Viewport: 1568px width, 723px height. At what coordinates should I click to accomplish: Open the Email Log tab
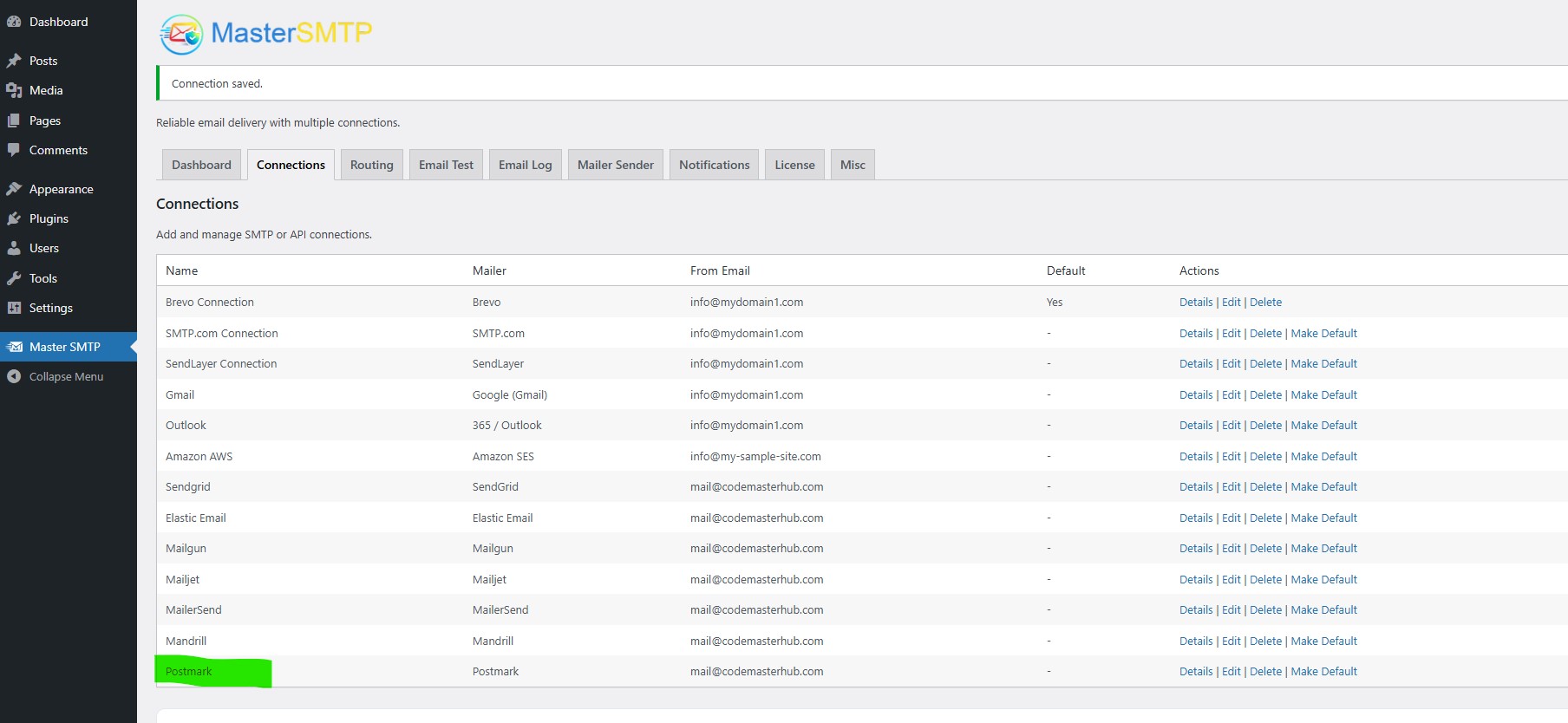(525, 165)
